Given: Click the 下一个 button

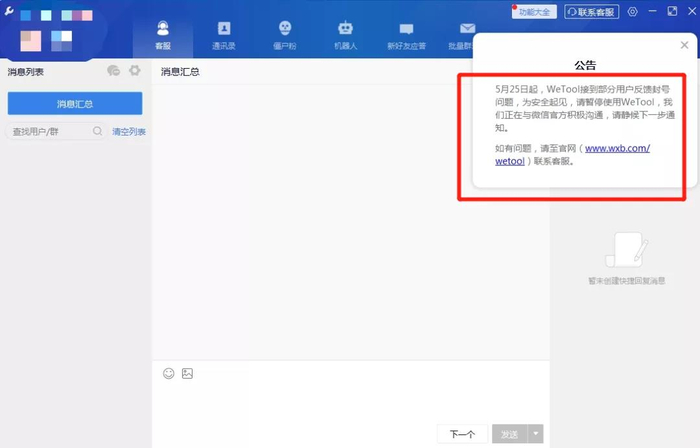Looking at the screenshot, I should [462, 434].
